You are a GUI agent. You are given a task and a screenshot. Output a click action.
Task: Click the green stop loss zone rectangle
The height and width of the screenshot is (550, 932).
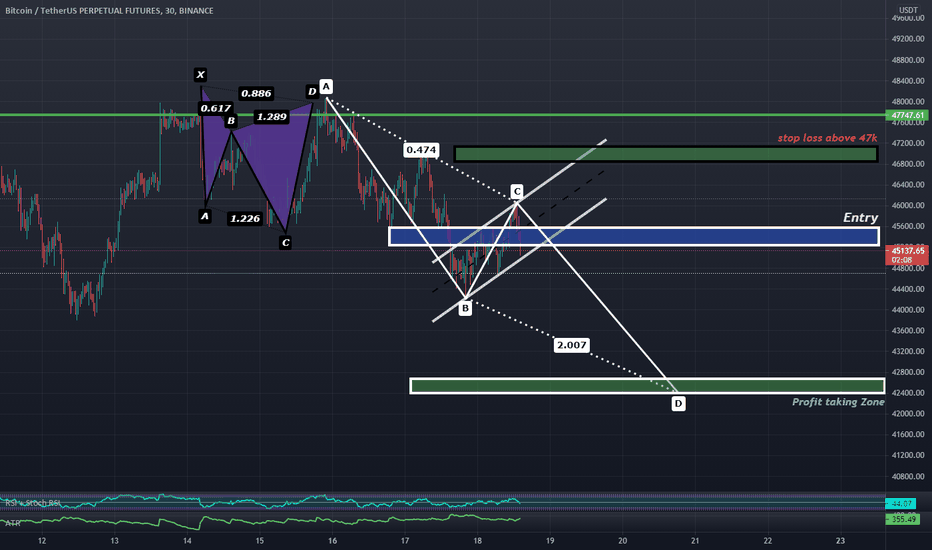[666, 154]
